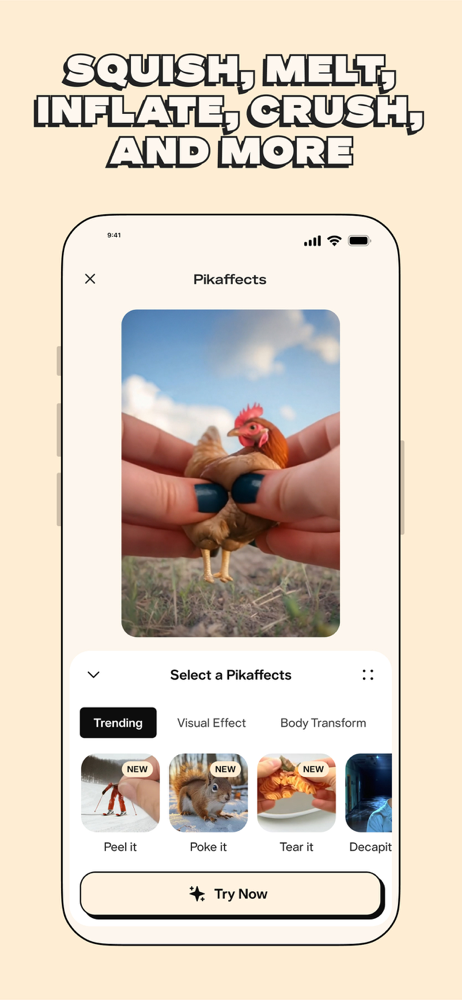Screen dimensions: 462x1000
Task: Collapse the Select a Pikaffects panel chevron
Action: pyautogui.click(x=94, y=675)
